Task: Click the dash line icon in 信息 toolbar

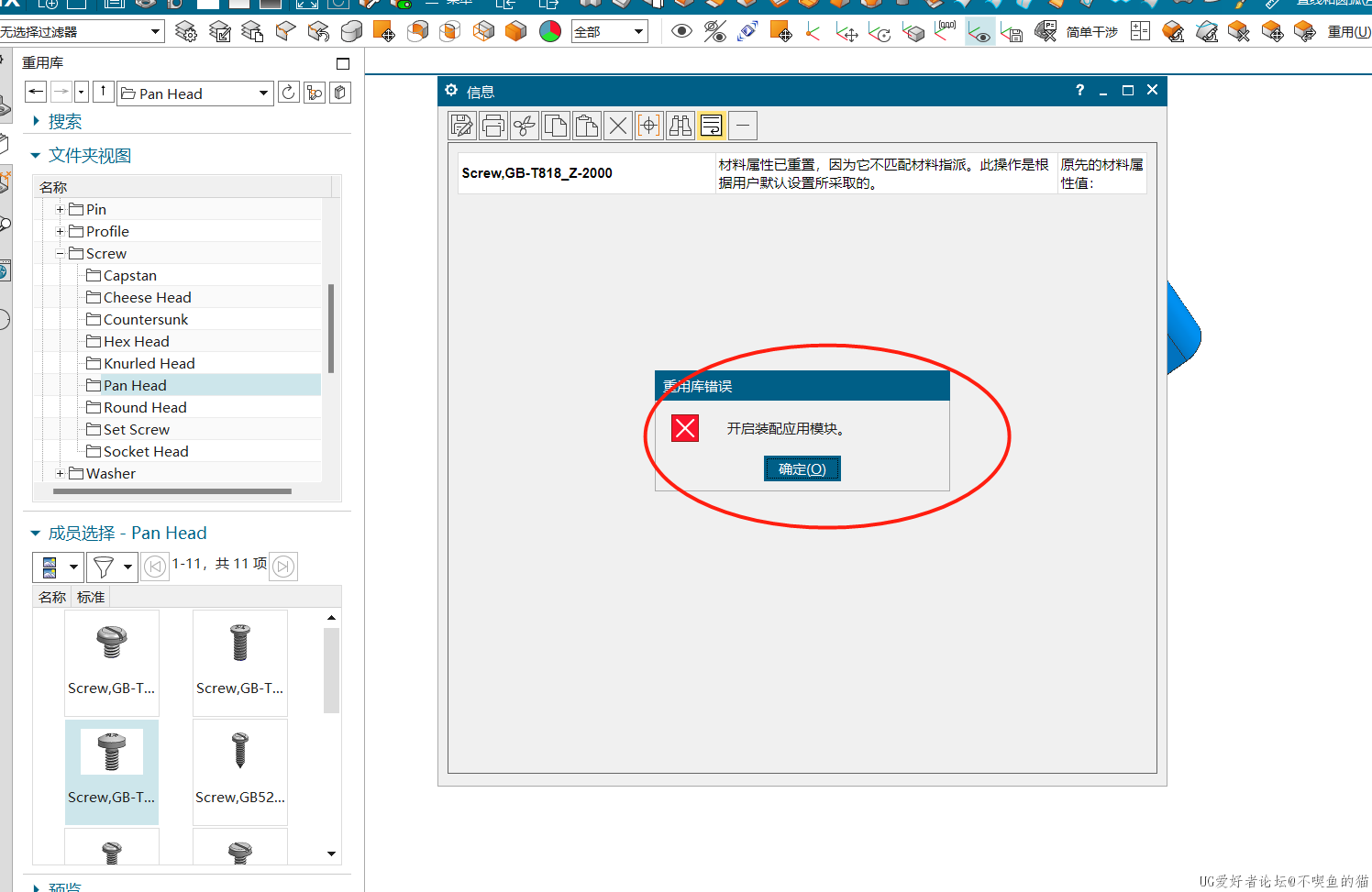Action: 743,126
